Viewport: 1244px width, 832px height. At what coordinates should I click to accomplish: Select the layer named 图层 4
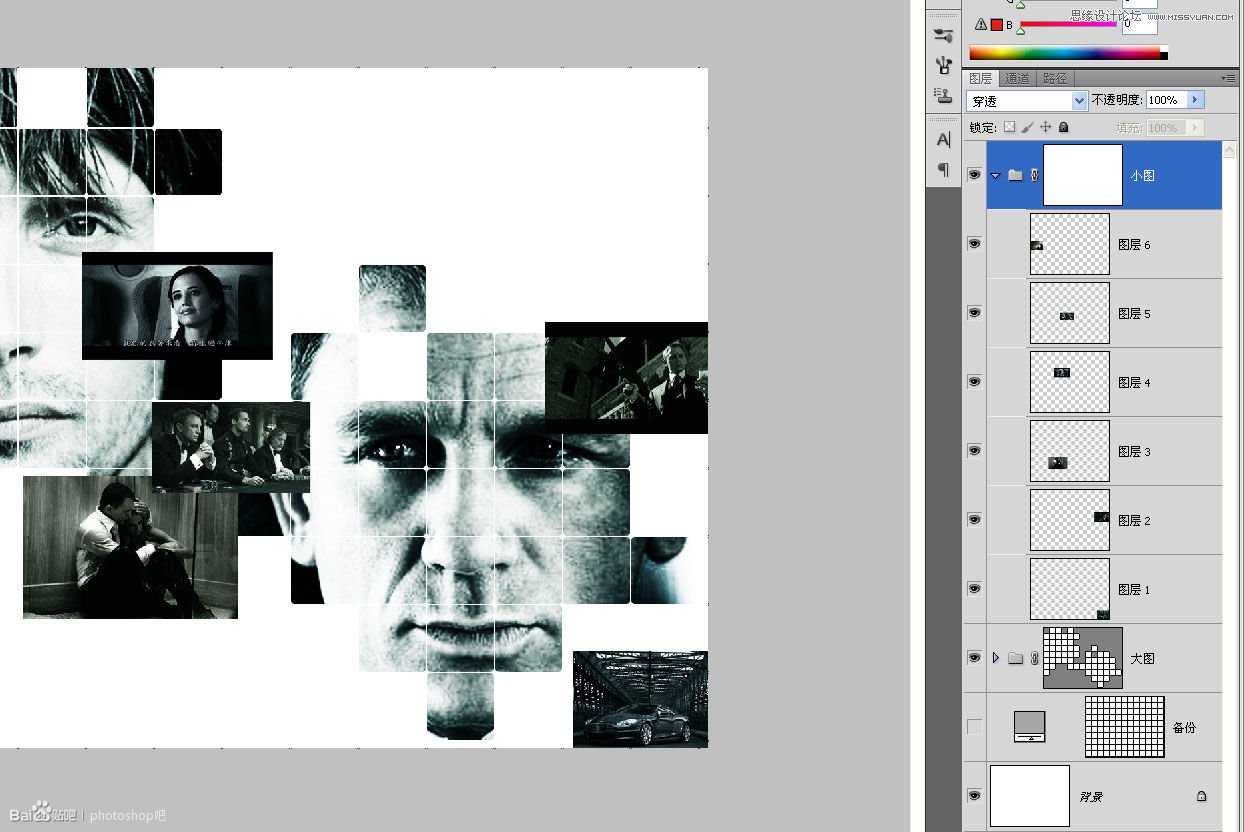[x=1134, y=383]
